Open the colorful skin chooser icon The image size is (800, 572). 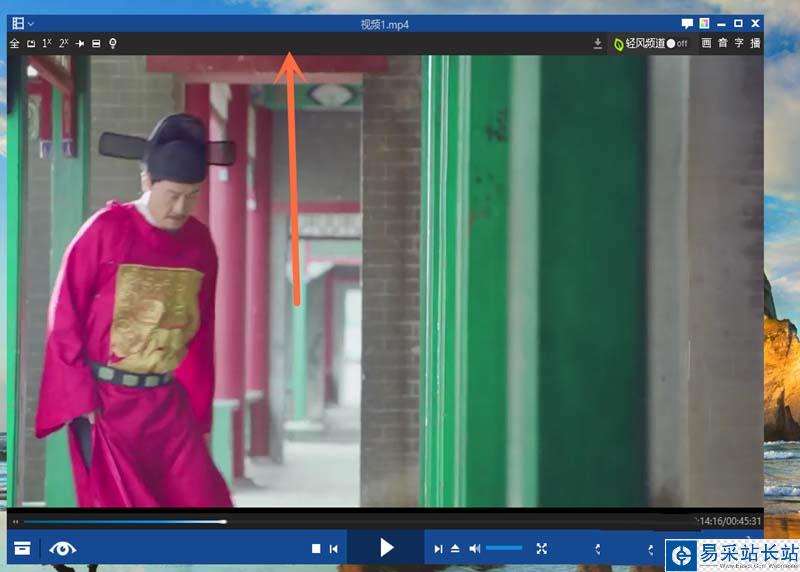click(705, 23)
